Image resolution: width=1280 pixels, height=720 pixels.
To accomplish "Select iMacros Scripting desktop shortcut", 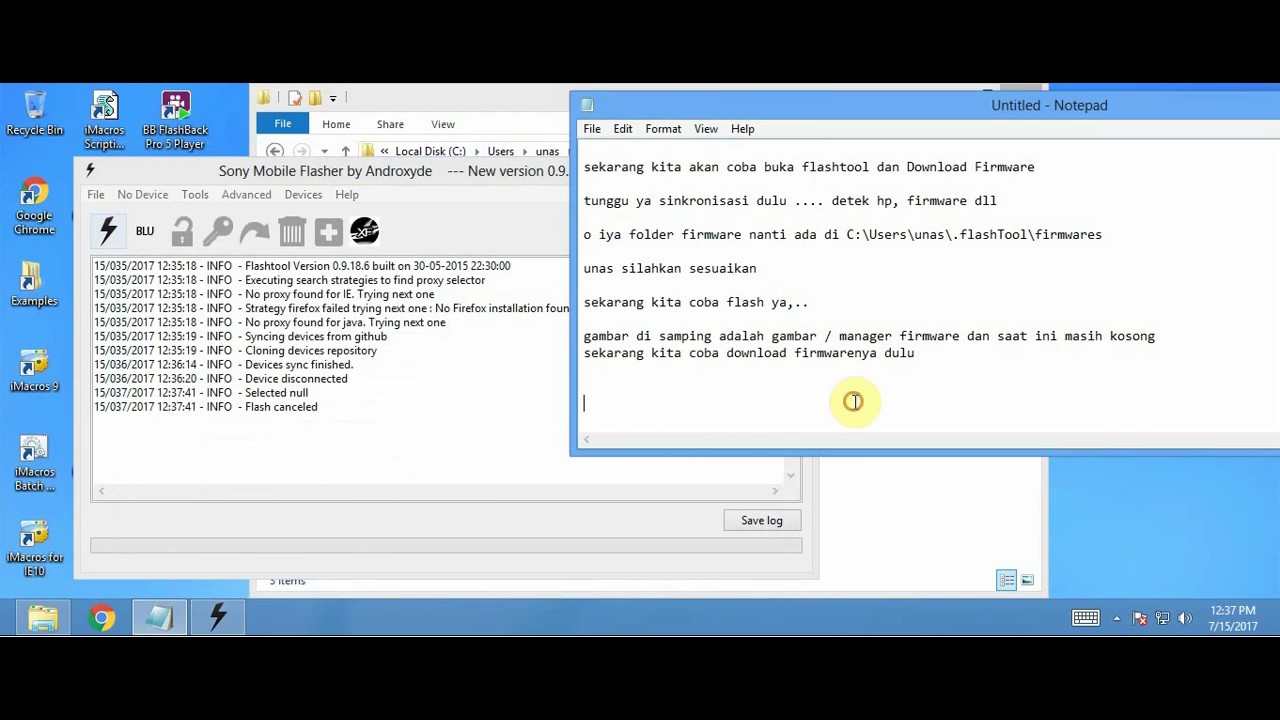I will point(105,120).
